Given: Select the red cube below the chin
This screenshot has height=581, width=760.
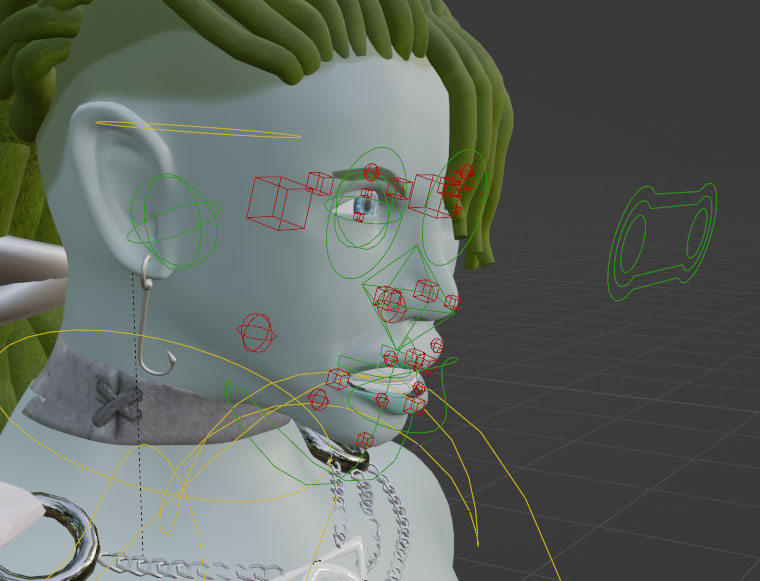Looking at the screenshot, I should point(365,440).
